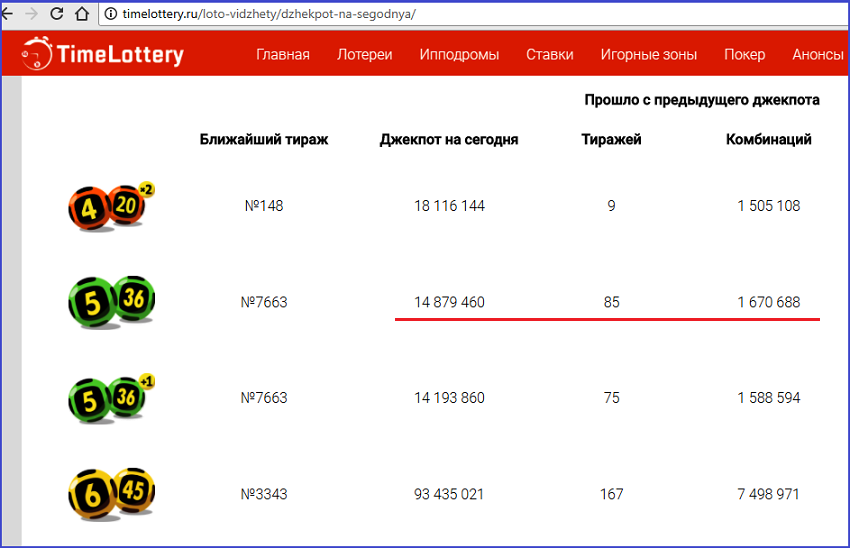Image resolution: width=850 pixels, height=548 pixels.
Task: Select the 4 of 20 lottery balls icon
Action: [x=111, y=207]
